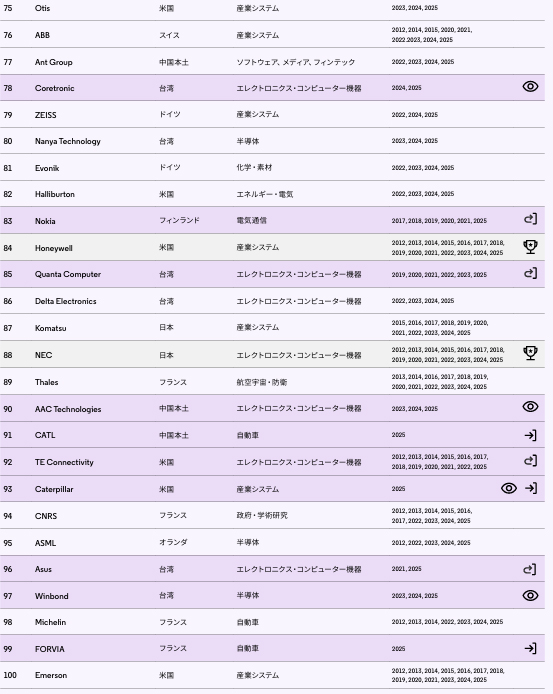Click the Michelin company name
The width and height of the screenshot is (553, 694).
click(50, 622)
